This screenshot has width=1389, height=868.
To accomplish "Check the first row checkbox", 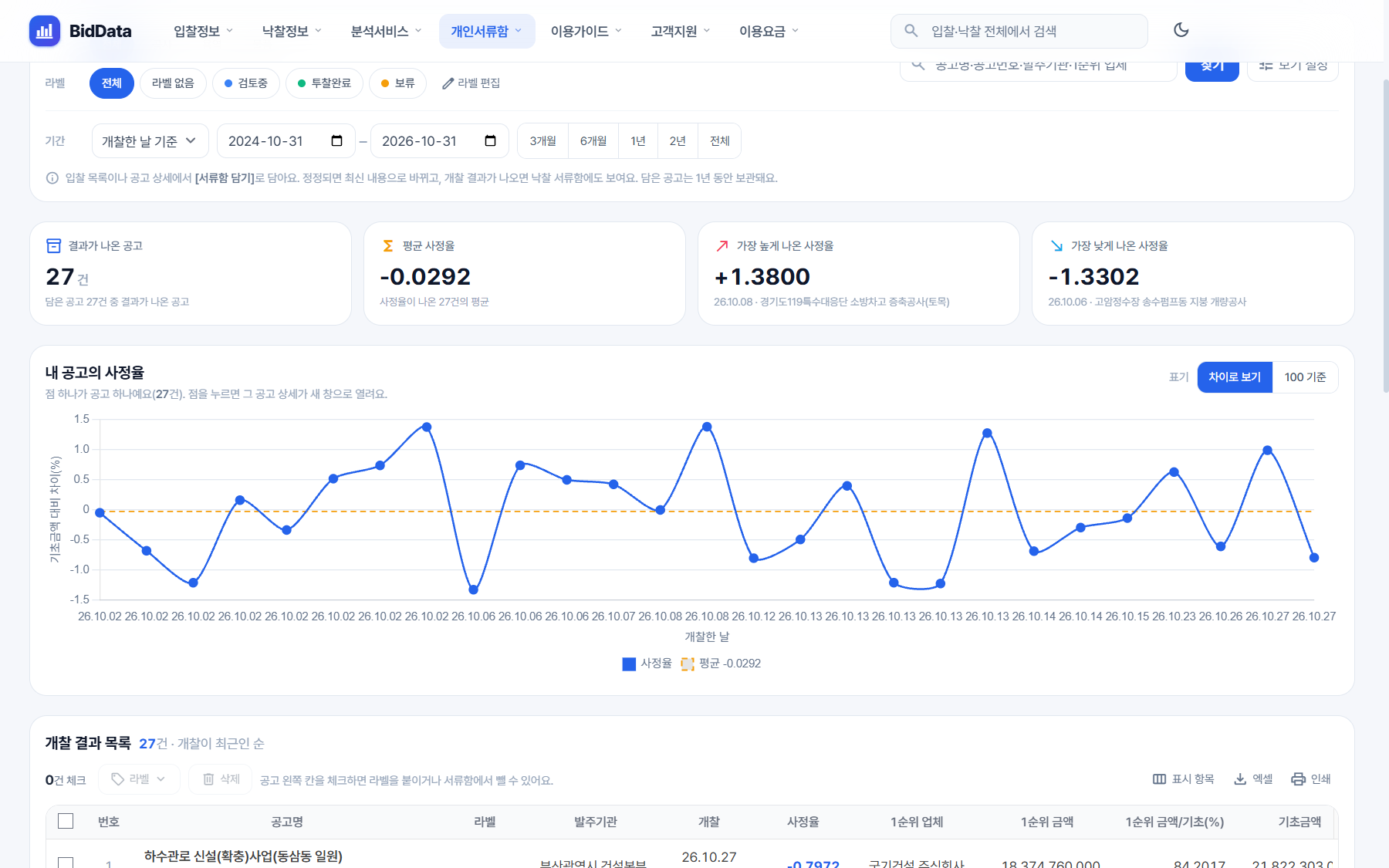I will click(66, 863).
